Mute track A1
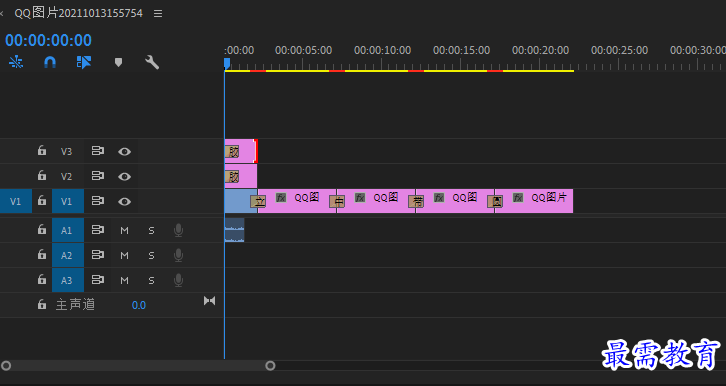The height and width of the screenshot is (386, 726). pos(125,230)
